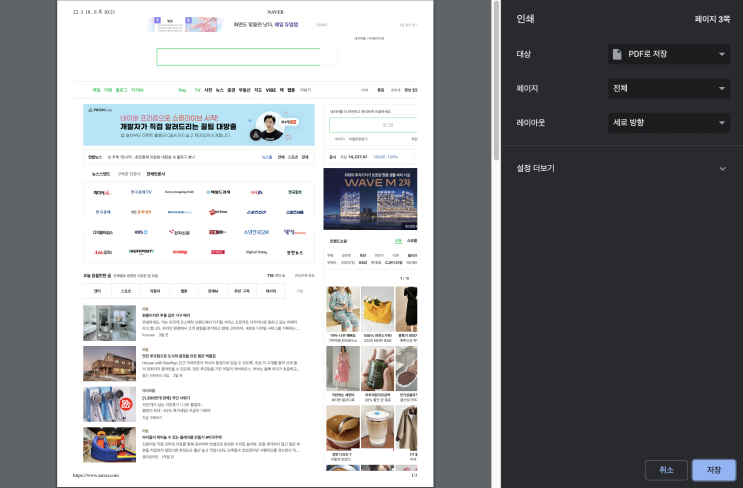The image size is (743, 488).
Task: Click the https://www.naver.com footer text
Action: 96,475
